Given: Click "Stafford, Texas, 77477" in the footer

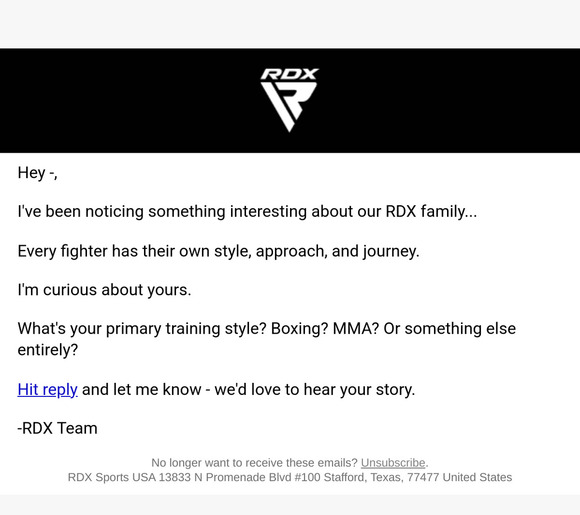Looking at the screenshot, I should click(x=381, y=477).
